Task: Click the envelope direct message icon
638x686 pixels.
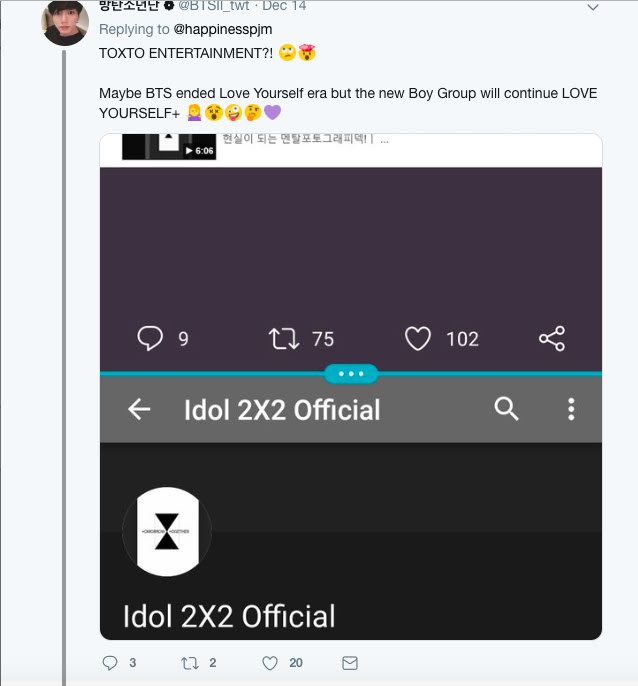Action: click(x=350, y=663)
